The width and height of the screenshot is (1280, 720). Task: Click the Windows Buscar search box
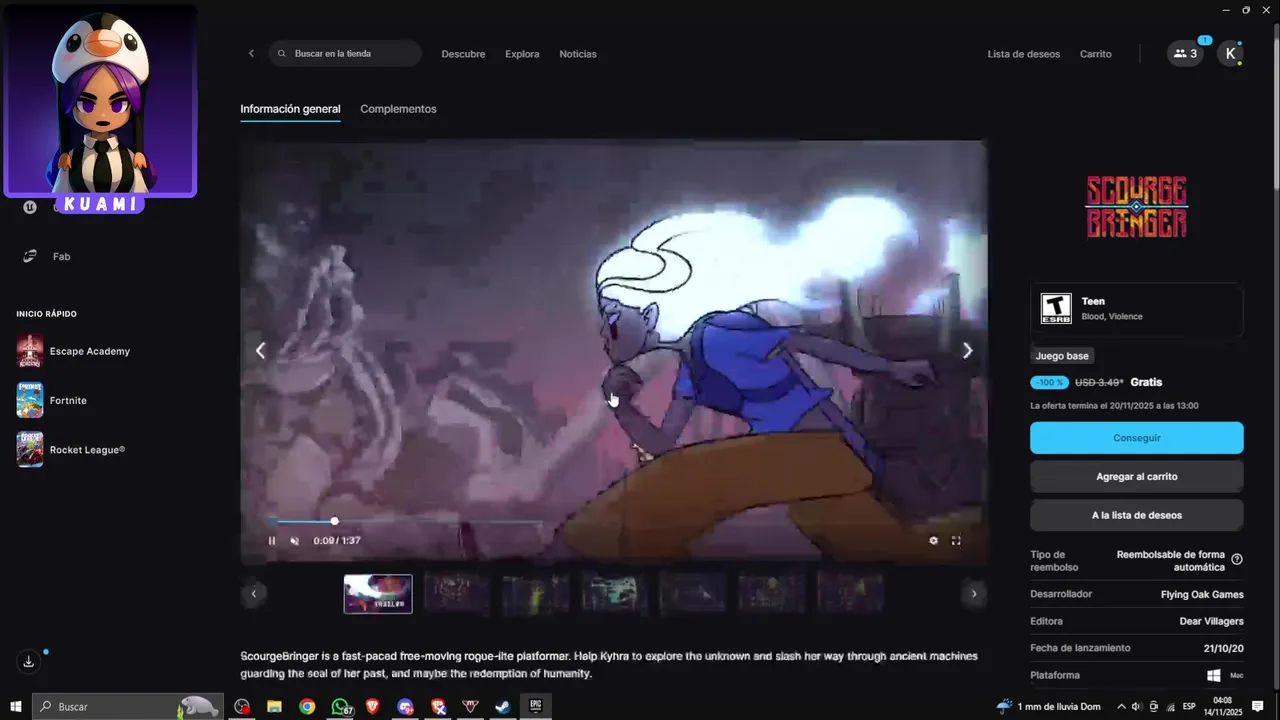pos(127,707)
